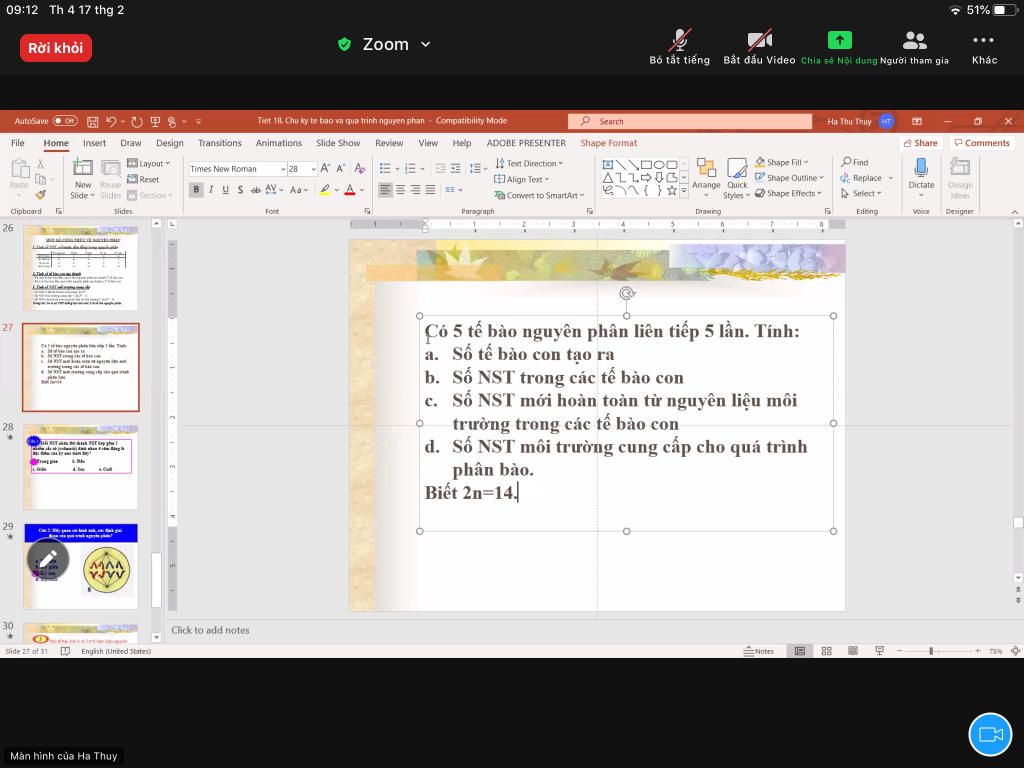Open Change Case Aa dropdown
This screenshot has width=1024, height=768.
tap(298, 189)
